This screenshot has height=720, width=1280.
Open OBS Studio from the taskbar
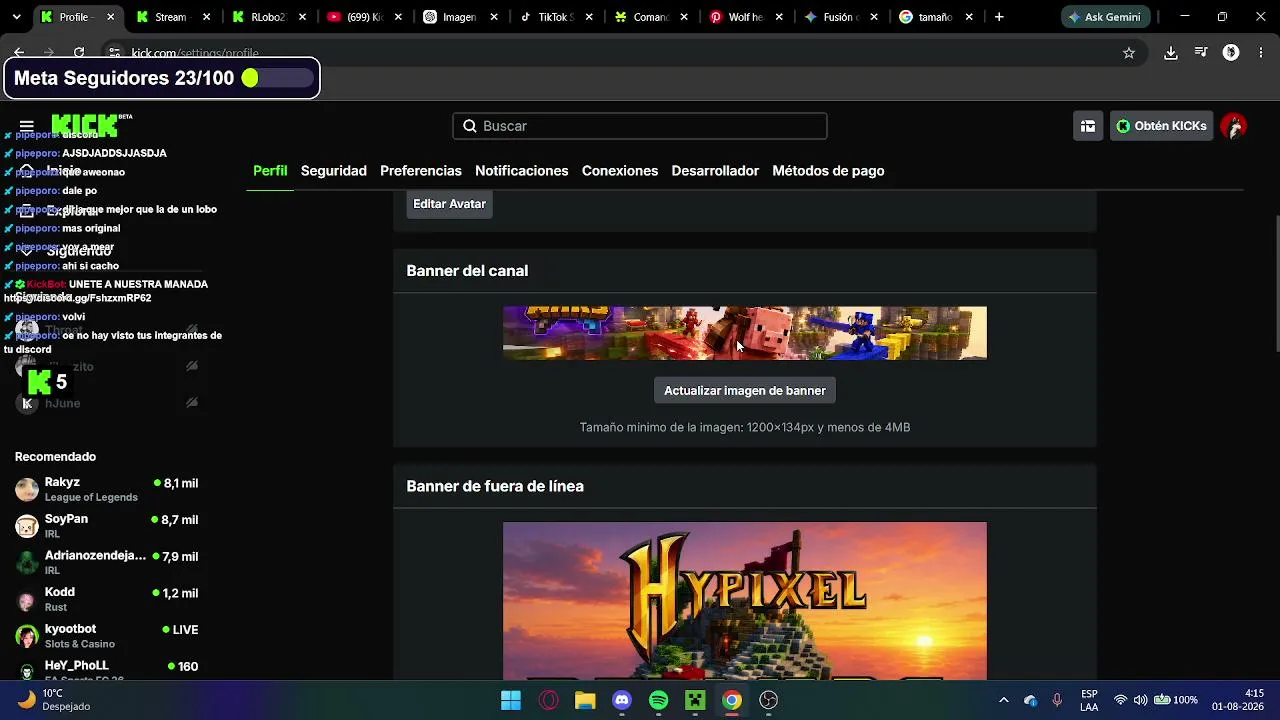[x=769, y=700]
